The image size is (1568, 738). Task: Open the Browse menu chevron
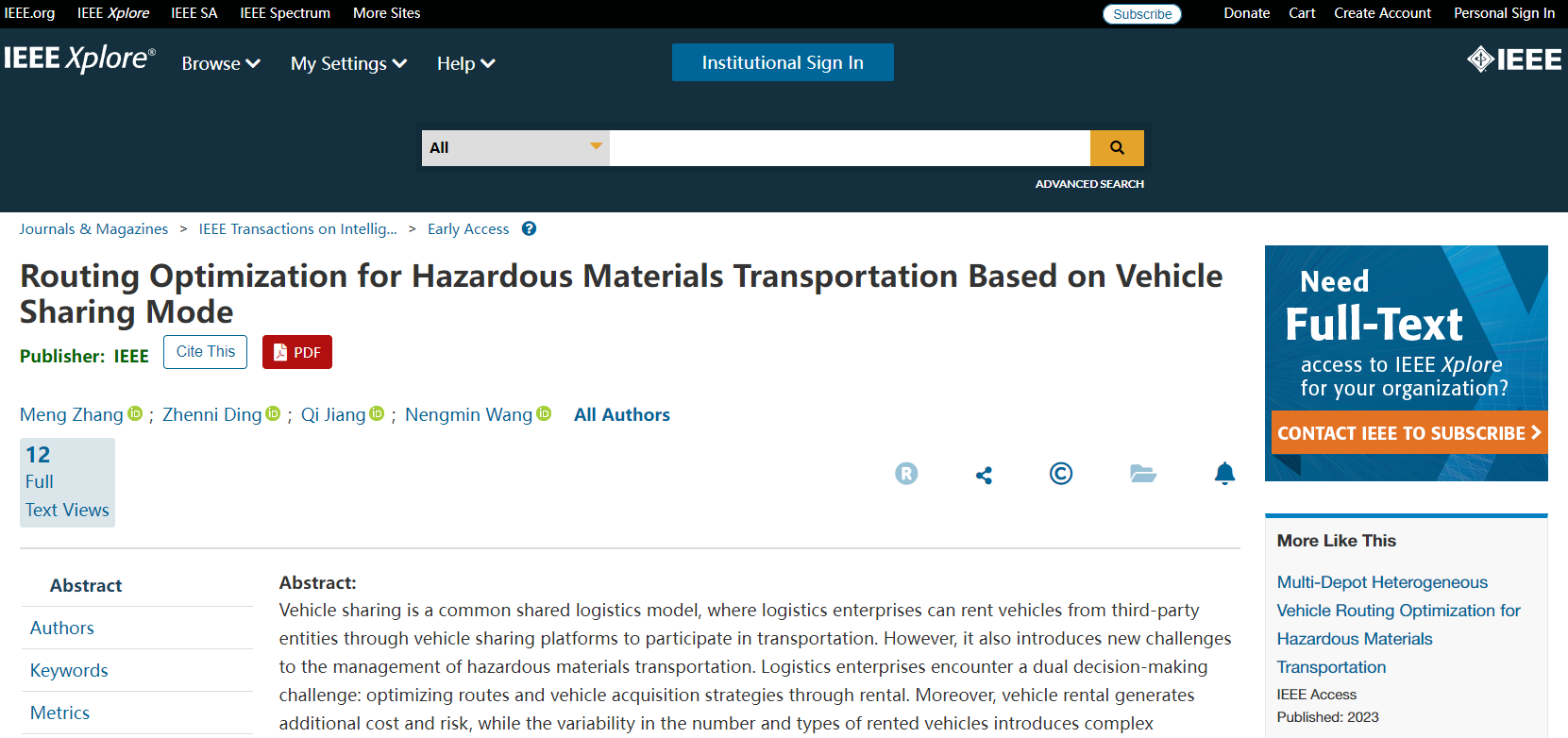252,63
